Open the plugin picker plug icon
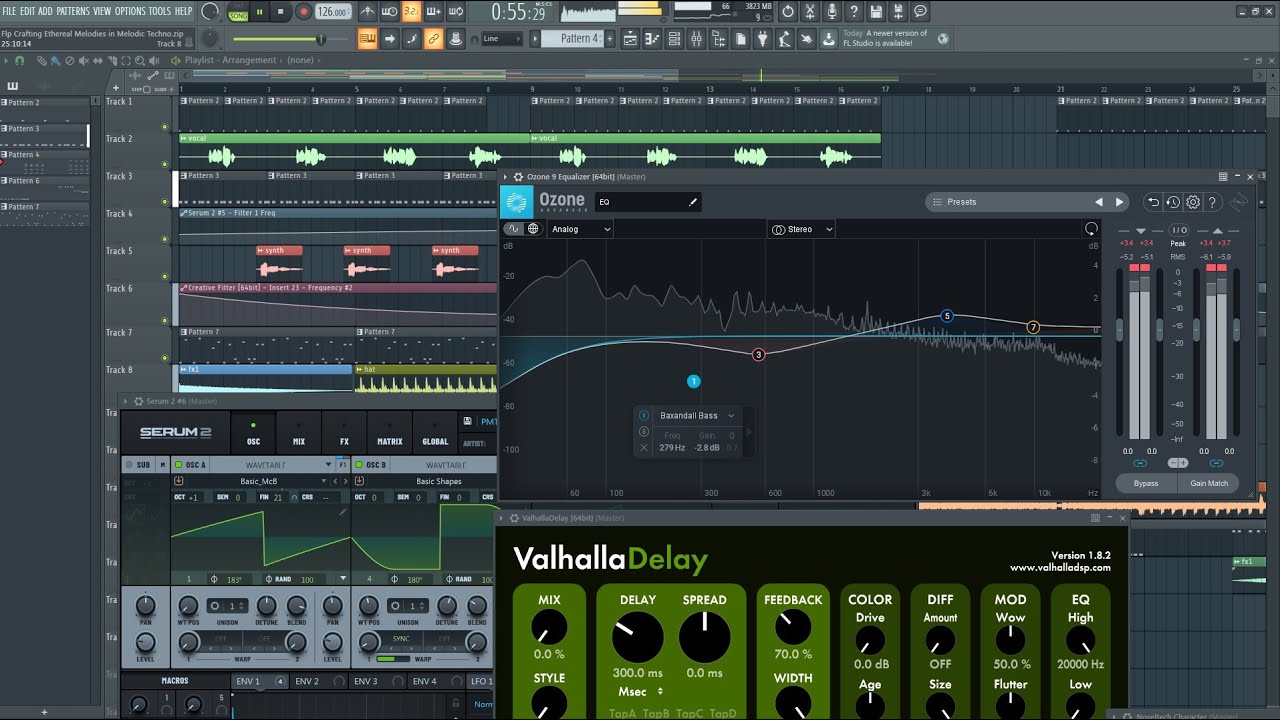Viewport: 1280px width, 720px height. point(762,39)
